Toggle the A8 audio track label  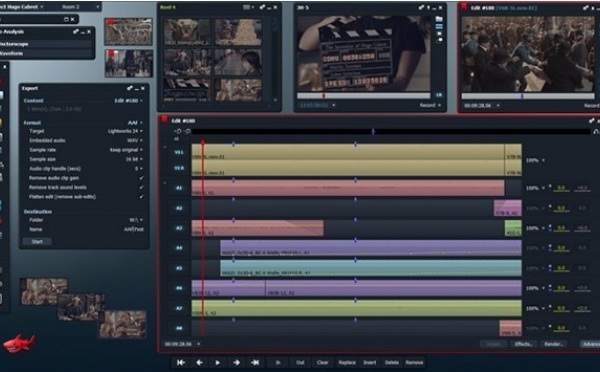pyautogui.click(x=179, y=328)
